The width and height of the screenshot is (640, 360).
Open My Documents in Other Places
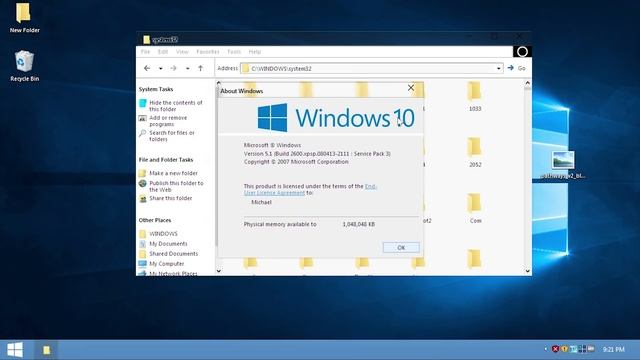168,244
